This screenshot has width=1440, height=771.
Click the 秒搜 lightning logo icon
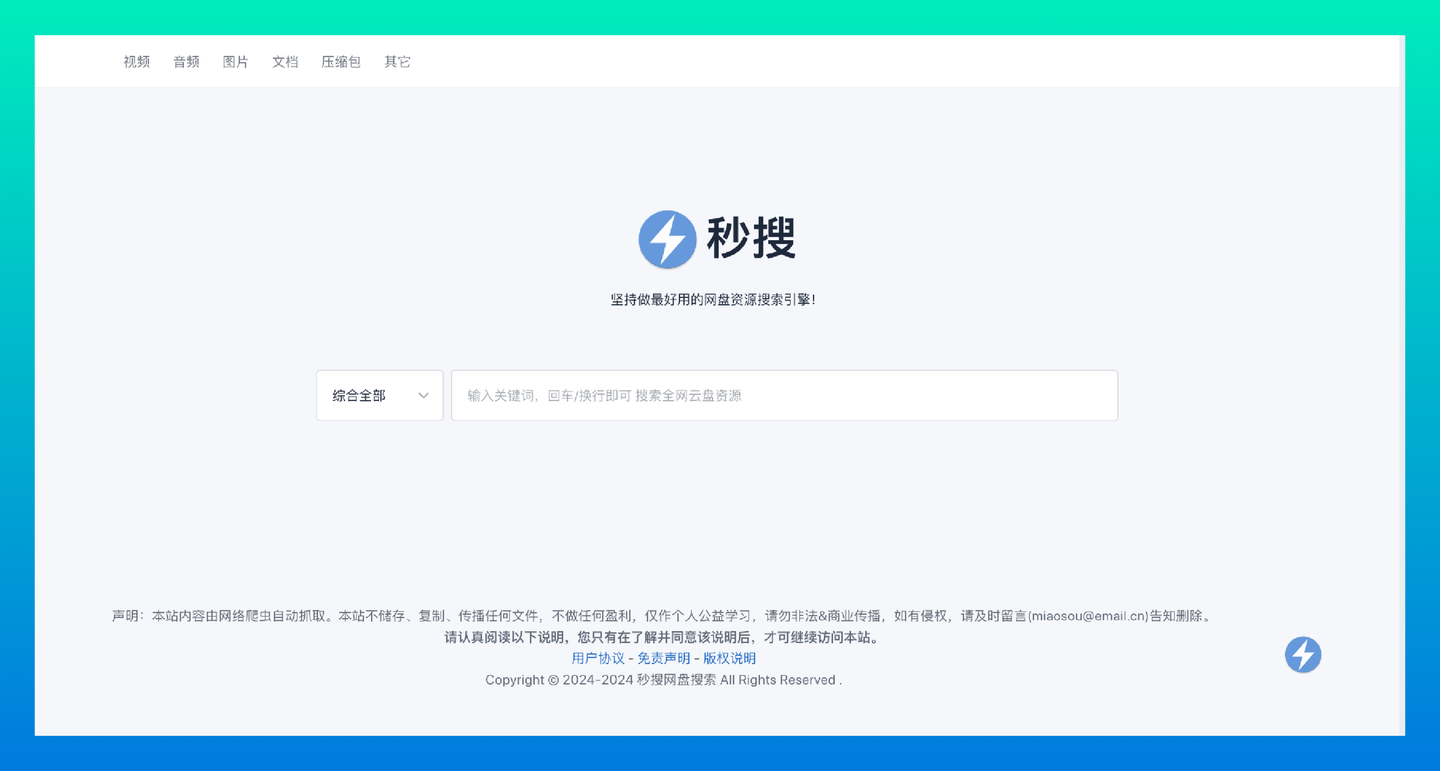point(667,240)
